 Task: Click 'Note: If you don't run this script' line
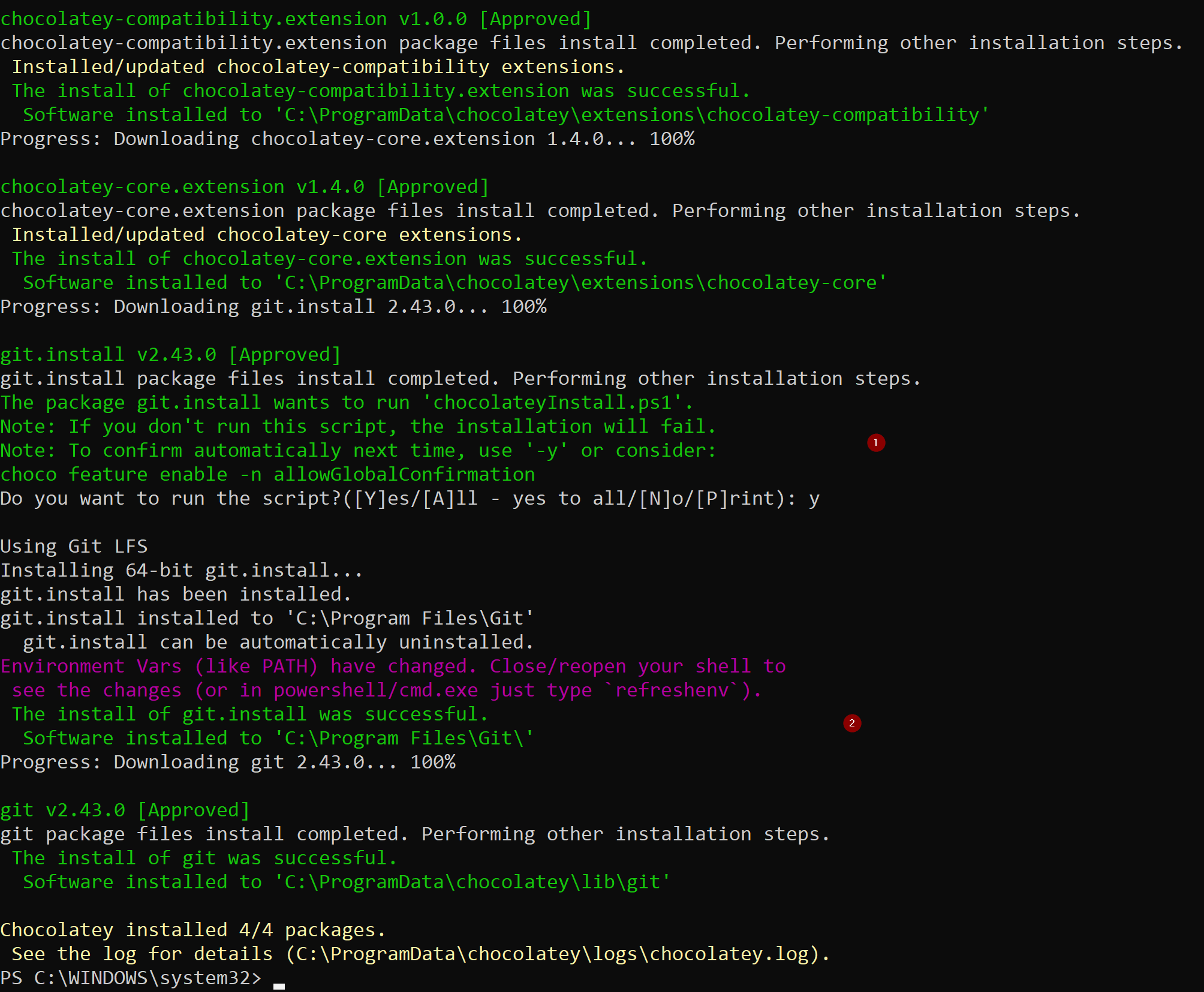click(x=359, y=427)
